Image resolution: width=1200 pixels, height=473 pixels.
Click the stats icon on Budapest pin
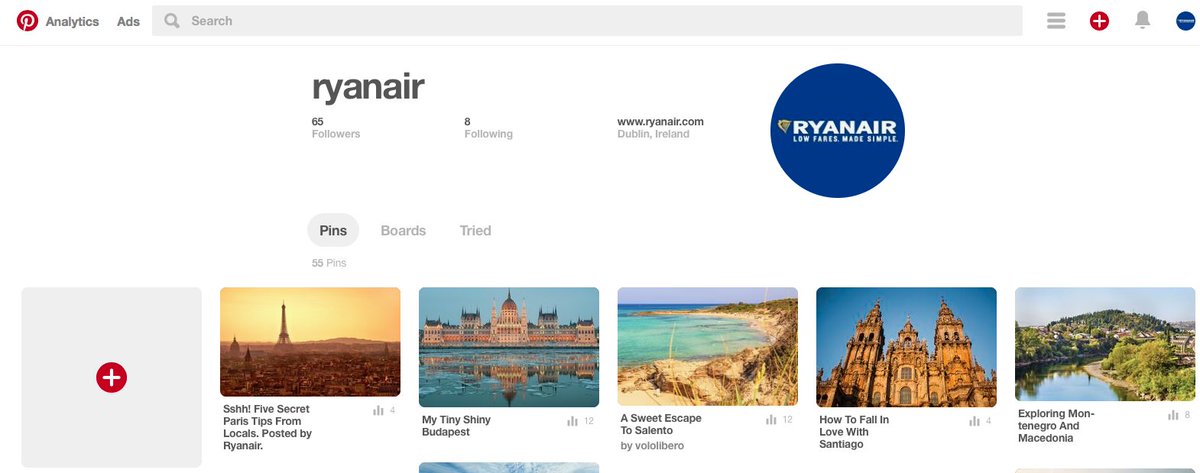click(x=572, y=421)
